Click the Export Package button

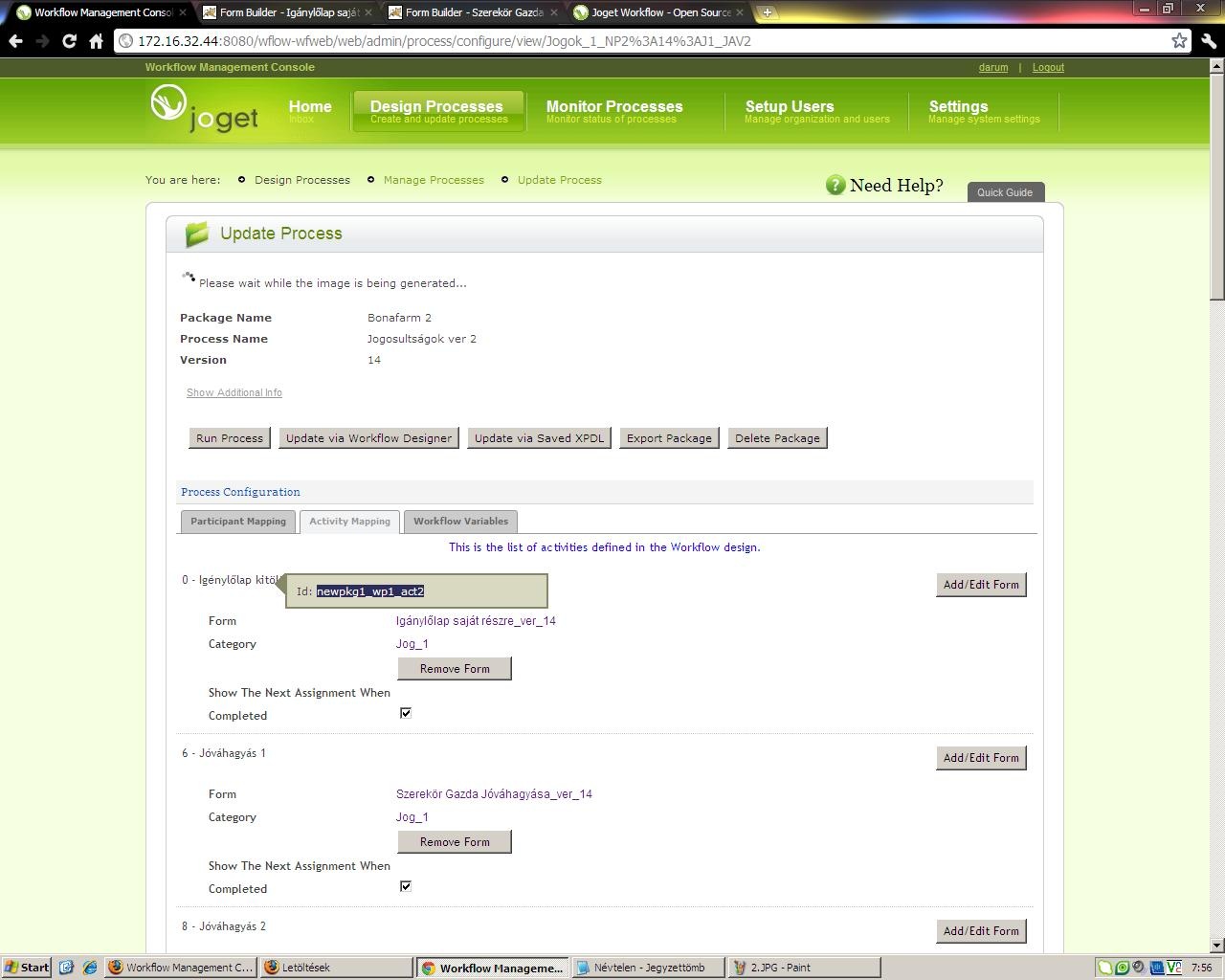click(669, 438)
